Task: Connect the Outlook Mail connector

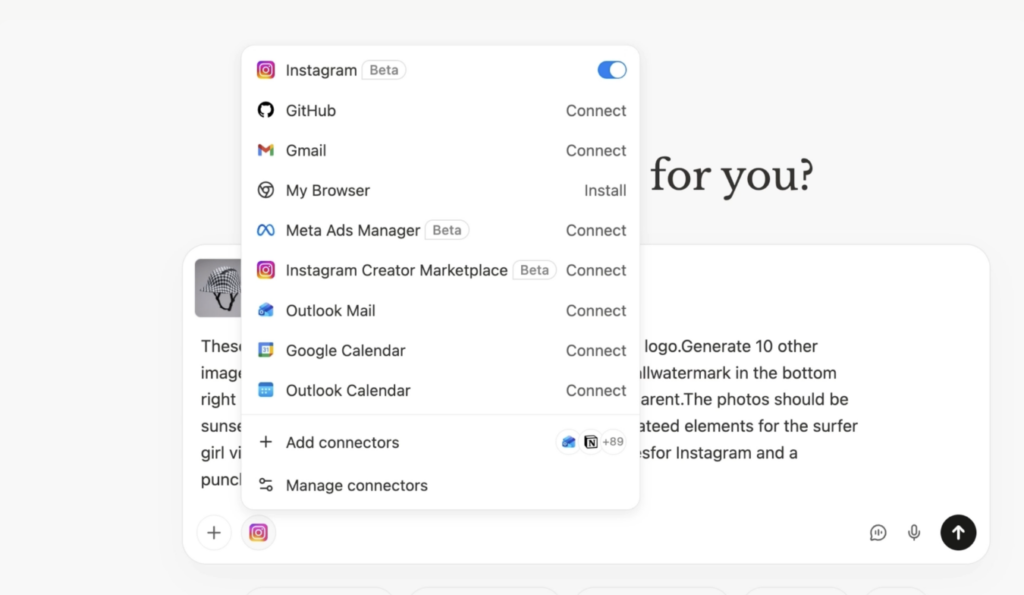Action: pos(596,310)
